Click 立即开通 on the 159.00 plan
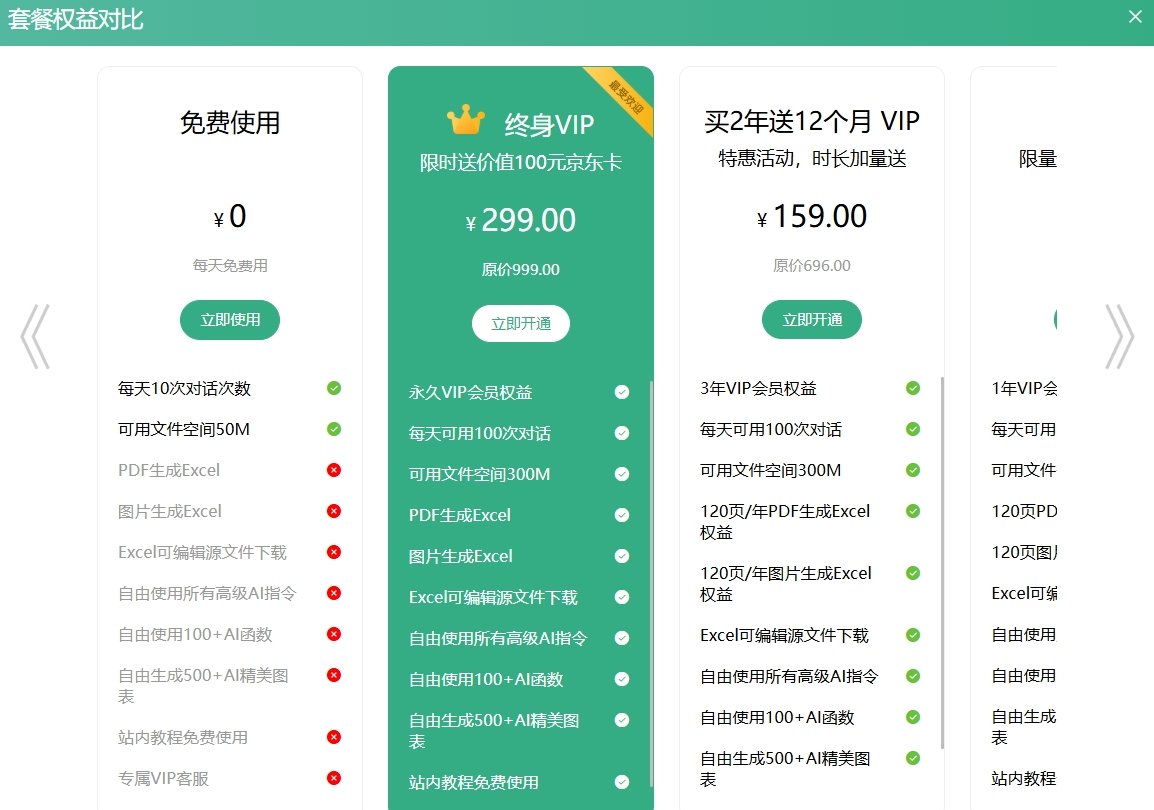The image size is (1154, 810). pos(812,320)
